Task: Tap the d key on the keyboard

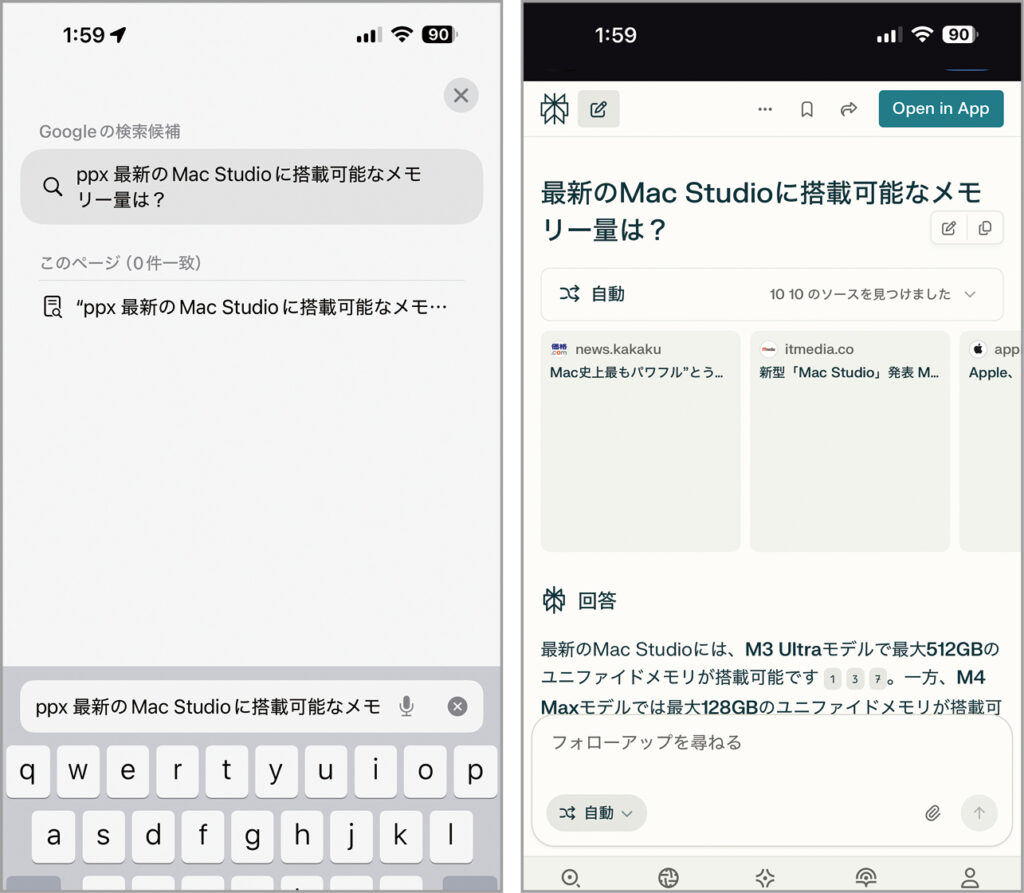Action: [x=153, y=836]
